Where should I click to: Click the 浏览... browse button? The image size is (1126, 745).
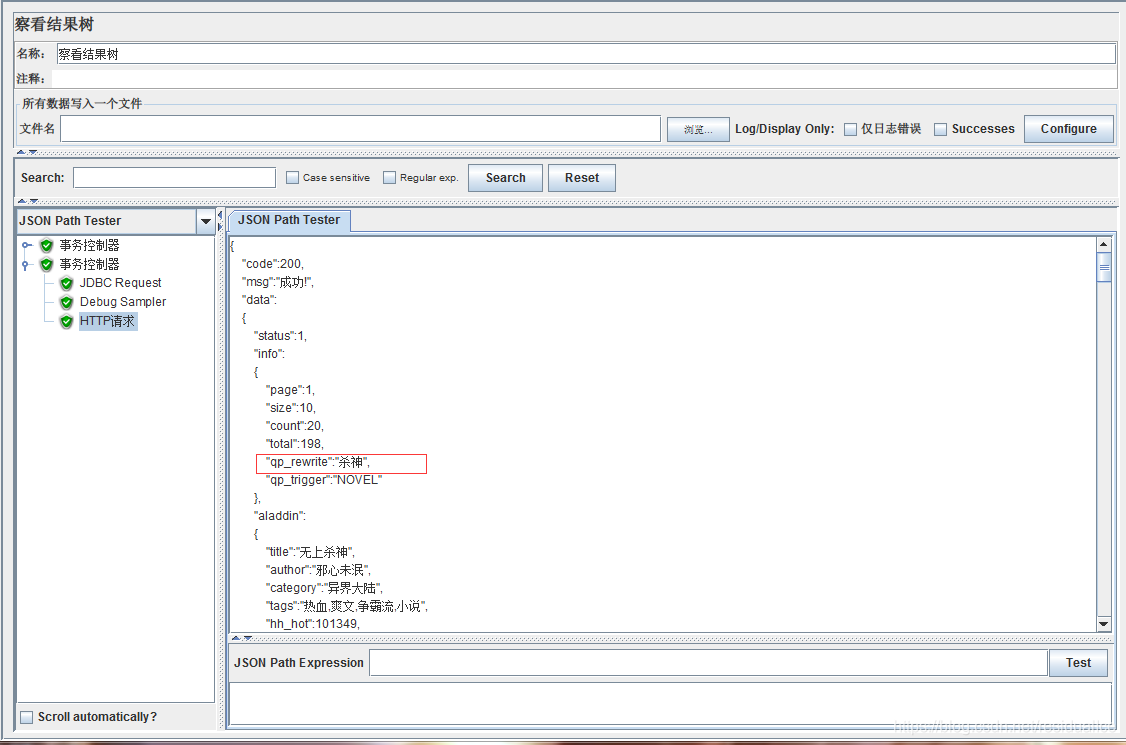click(698, 129)
